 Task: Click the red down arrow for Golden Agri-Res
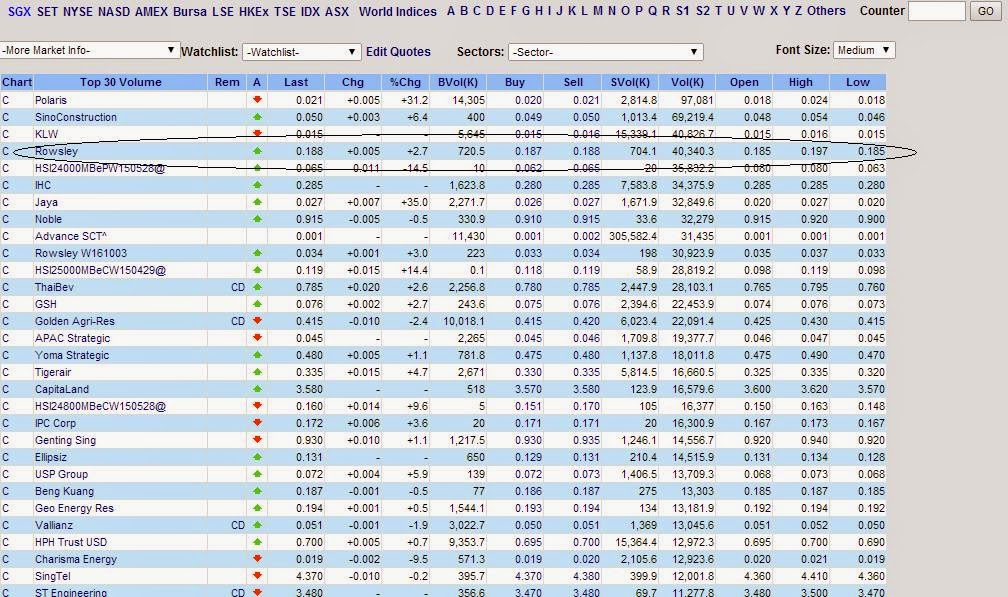point(257,321)
